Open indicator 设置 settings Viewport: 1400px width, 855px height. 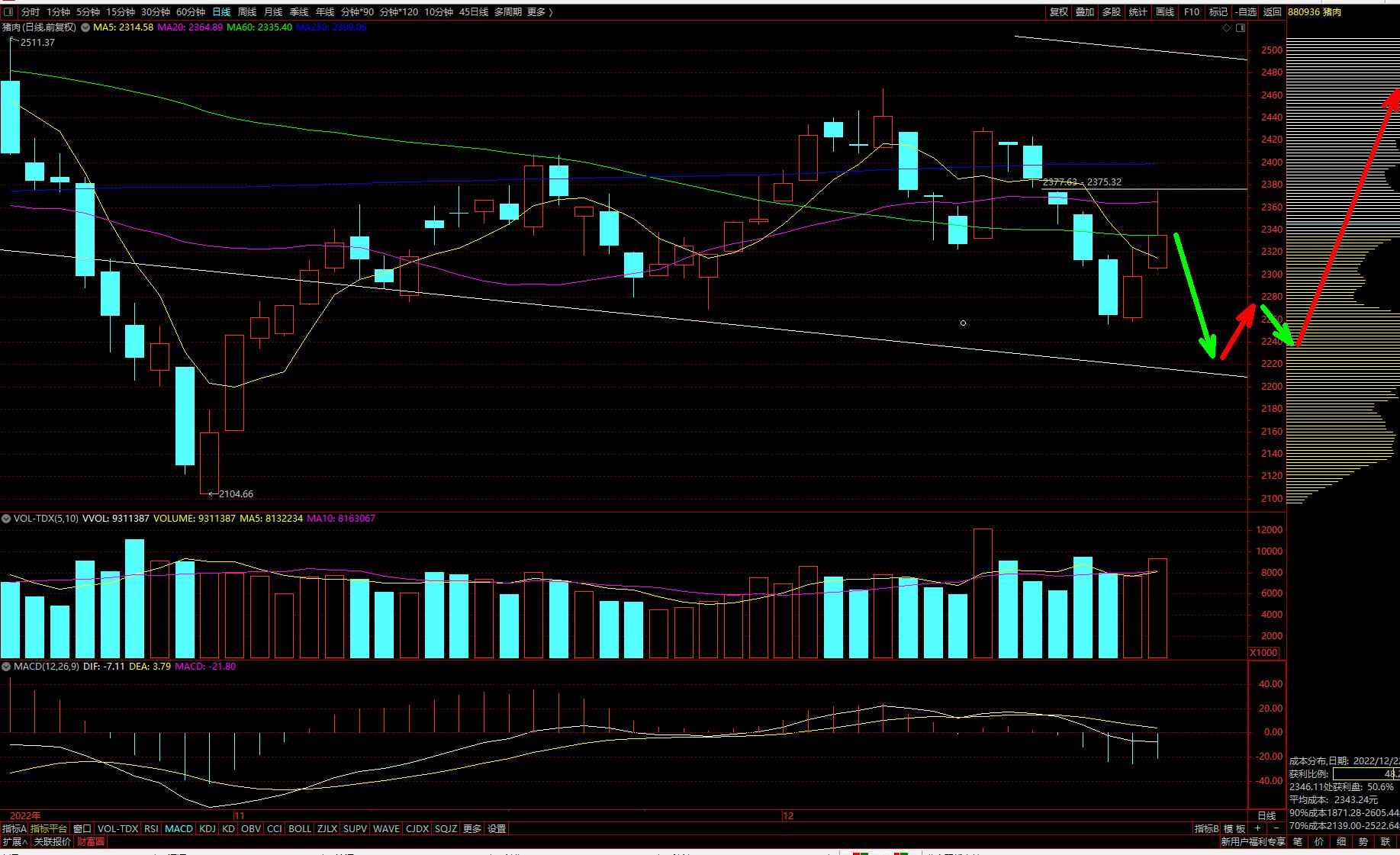497,828
